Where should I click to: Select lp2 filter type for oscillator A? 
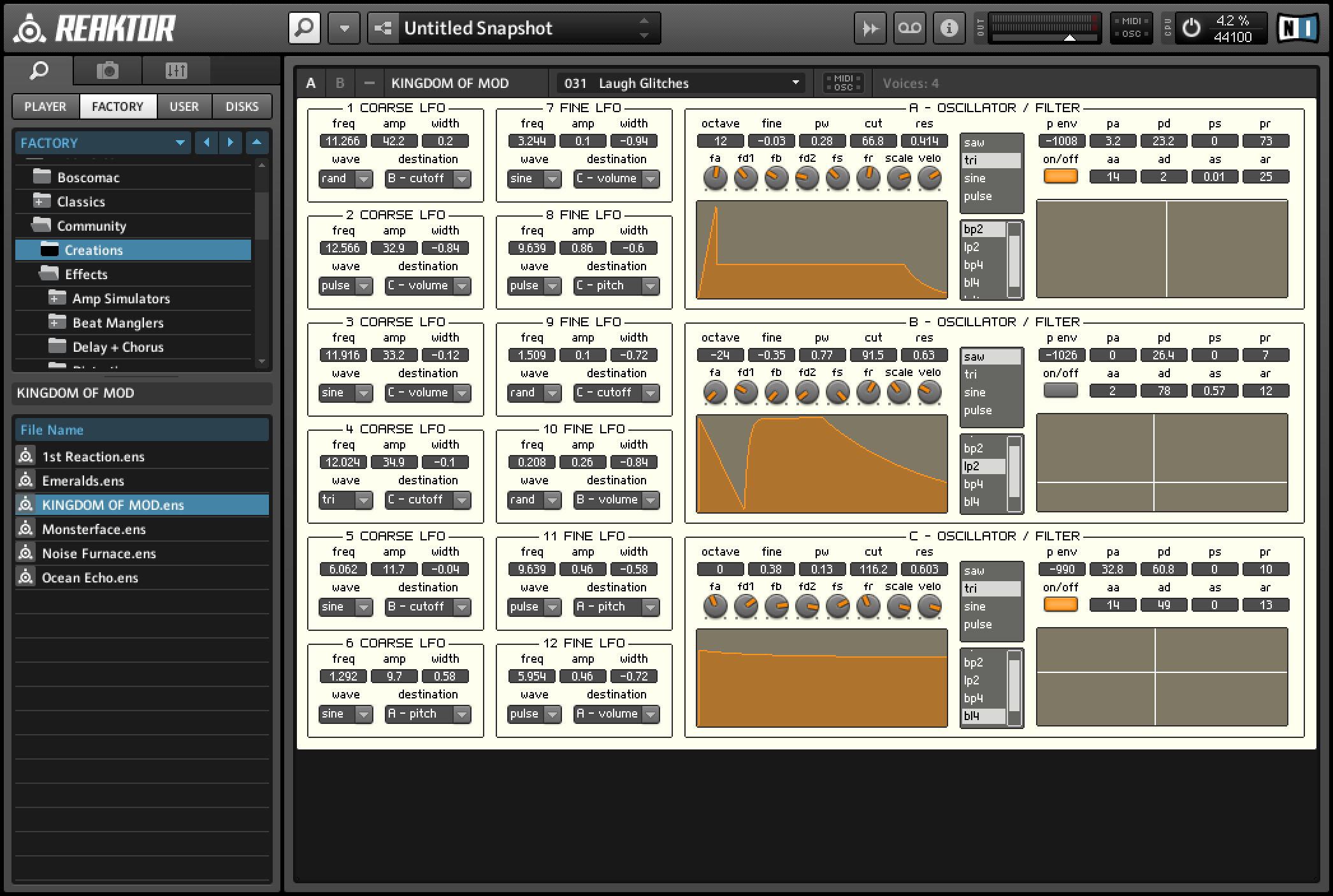coord(984,247)
